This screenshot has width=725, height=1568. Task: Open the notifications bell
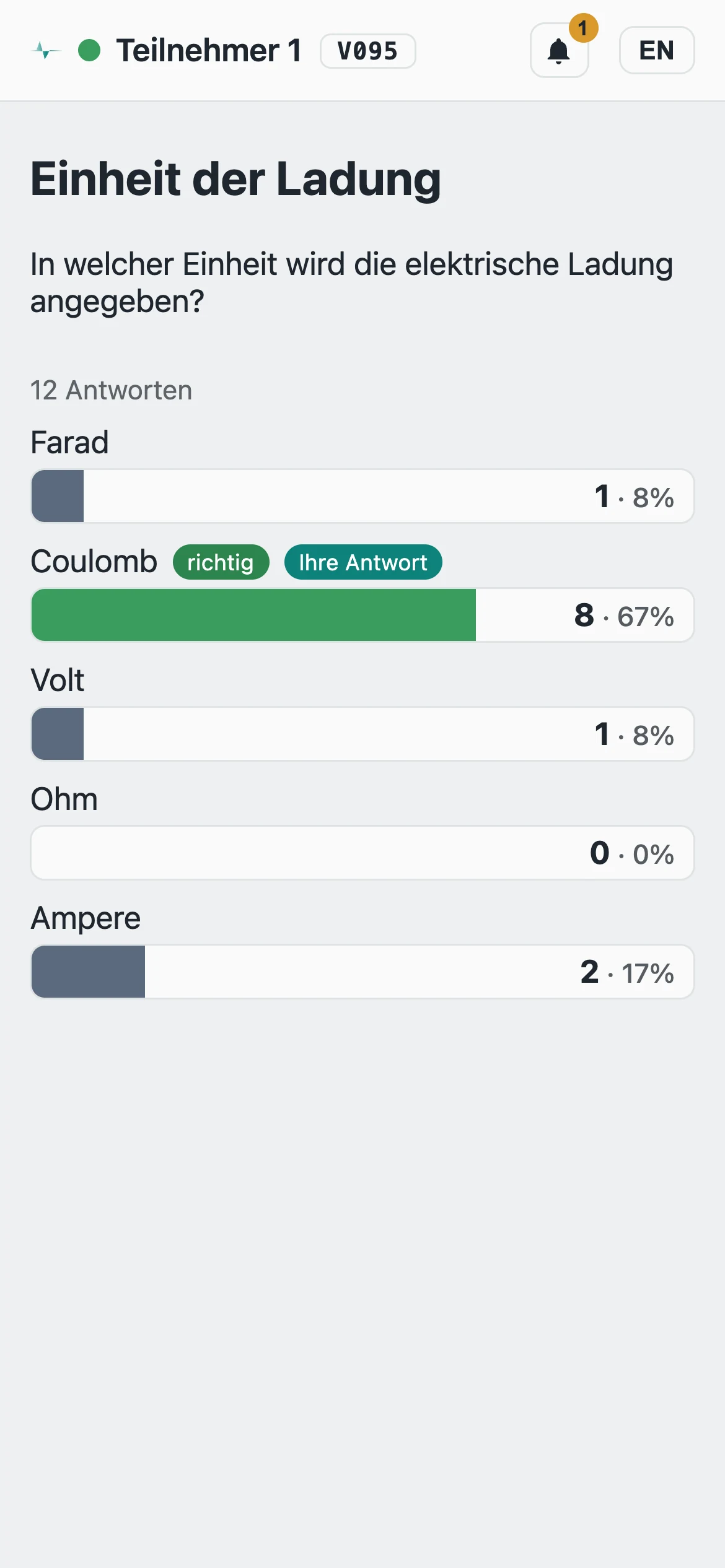559,51
